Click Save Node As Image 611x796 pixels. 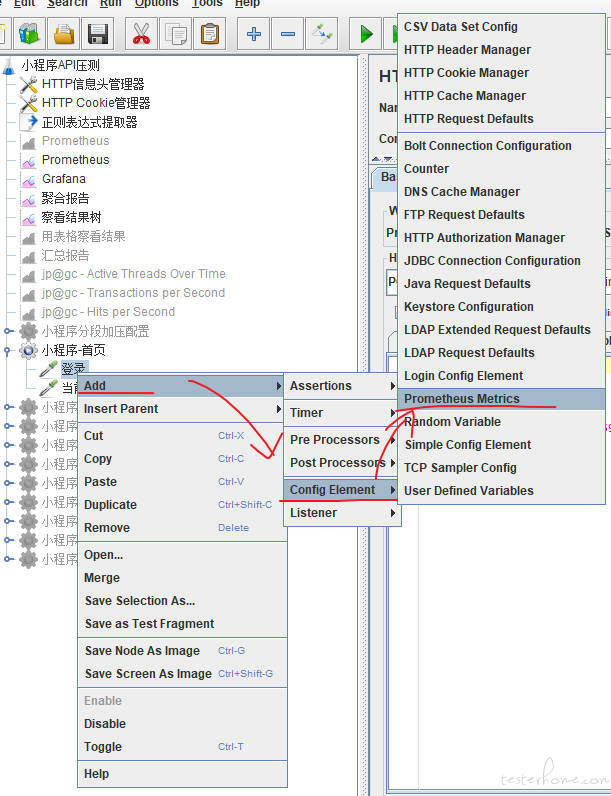point(182,651)
